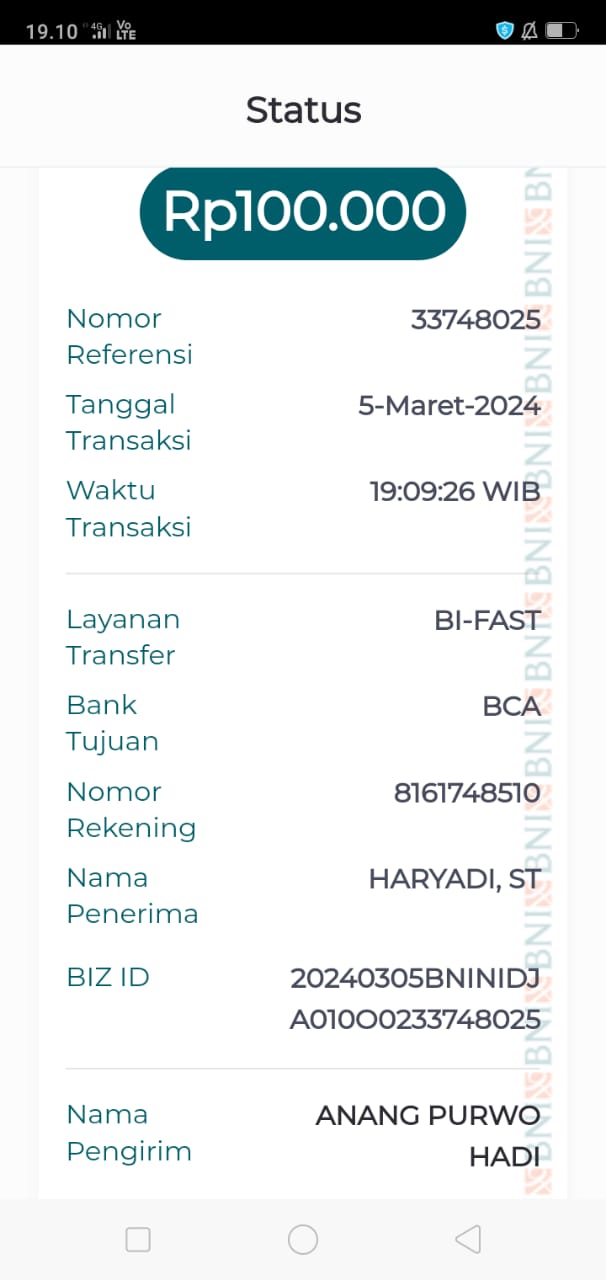Tap the Status page title
Viewport: 606px width, 1280px height.
303,109
